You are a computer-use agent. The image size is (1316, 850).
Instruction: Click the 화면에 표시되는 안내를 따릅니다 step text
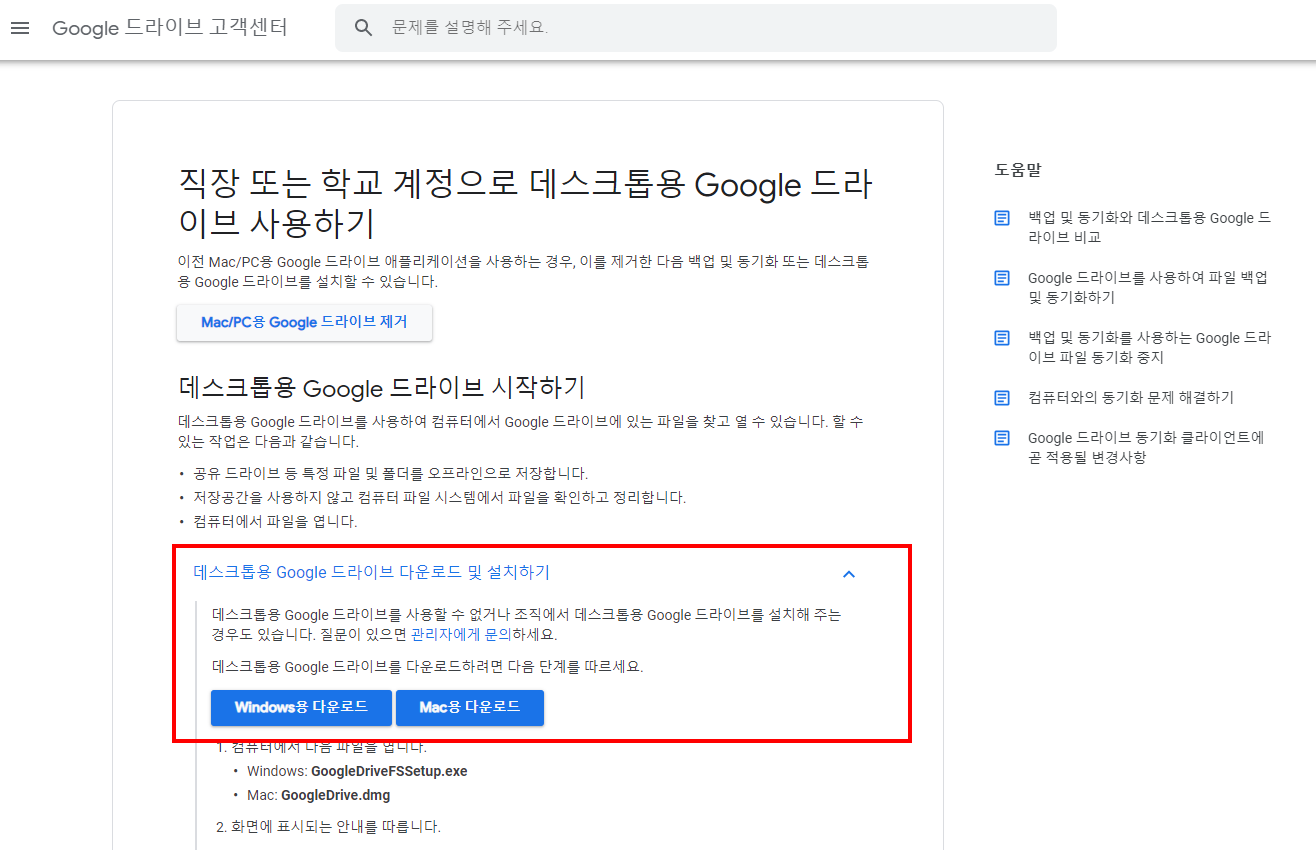coord(337,826)
